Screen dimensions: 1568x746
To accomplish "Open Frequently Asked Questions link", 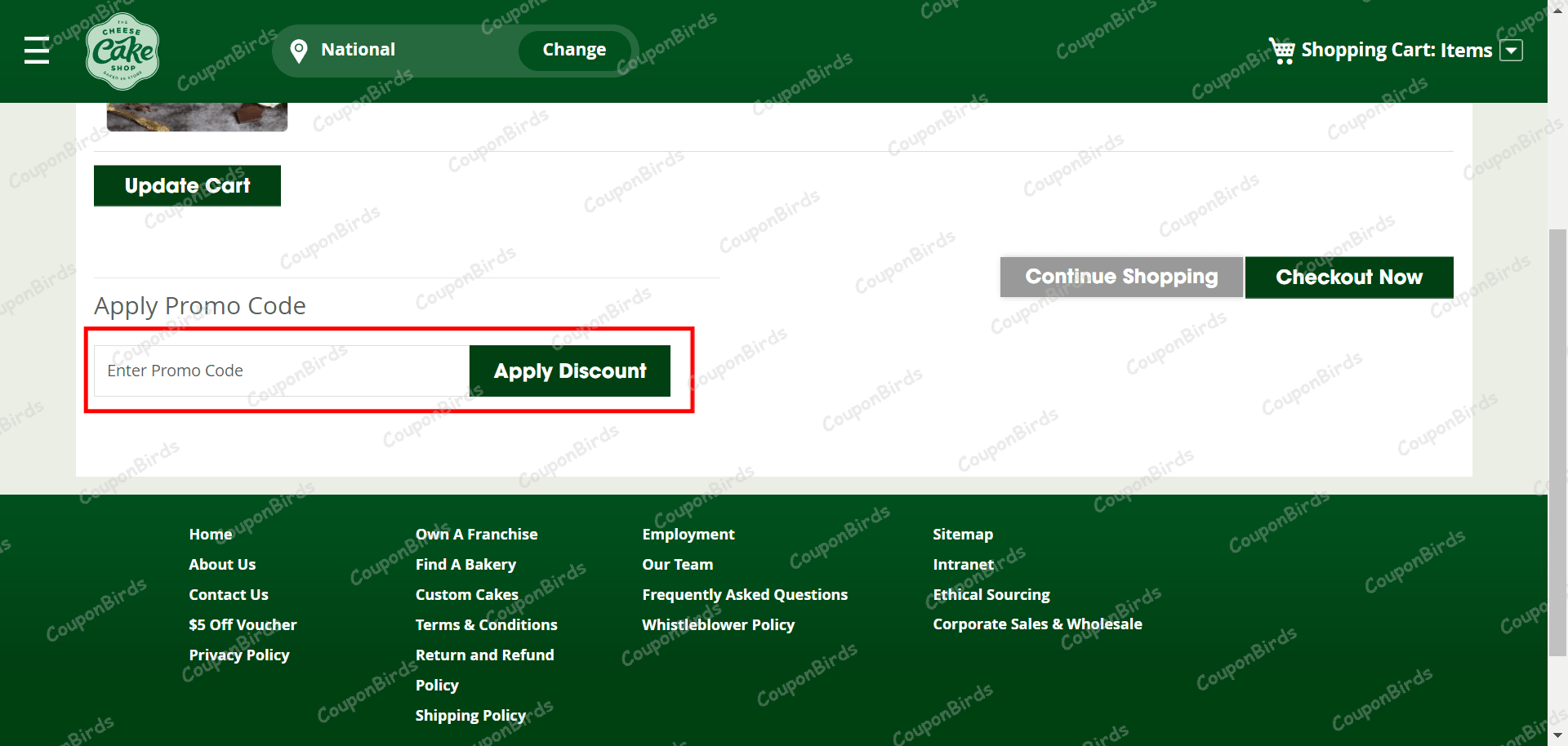I will [x=745, y=595].
